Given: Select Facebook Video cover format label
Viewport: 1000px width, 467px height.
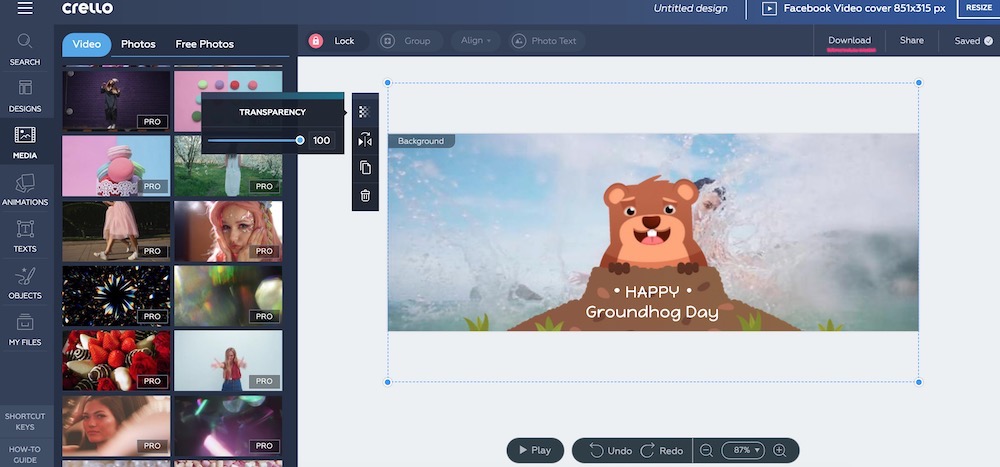Looking at the screenshot, I should [x=864, y=8].
